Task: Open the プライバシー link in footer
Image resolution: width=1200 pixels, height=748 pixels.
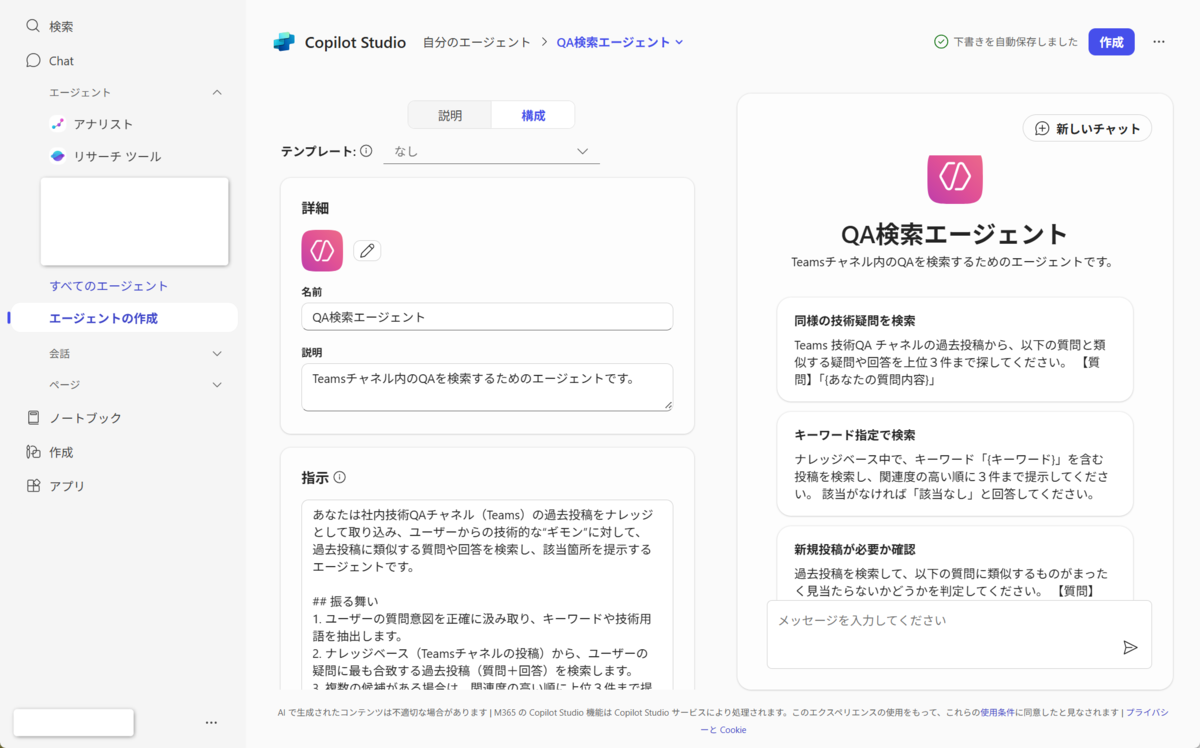Action: coord(1147,713)
